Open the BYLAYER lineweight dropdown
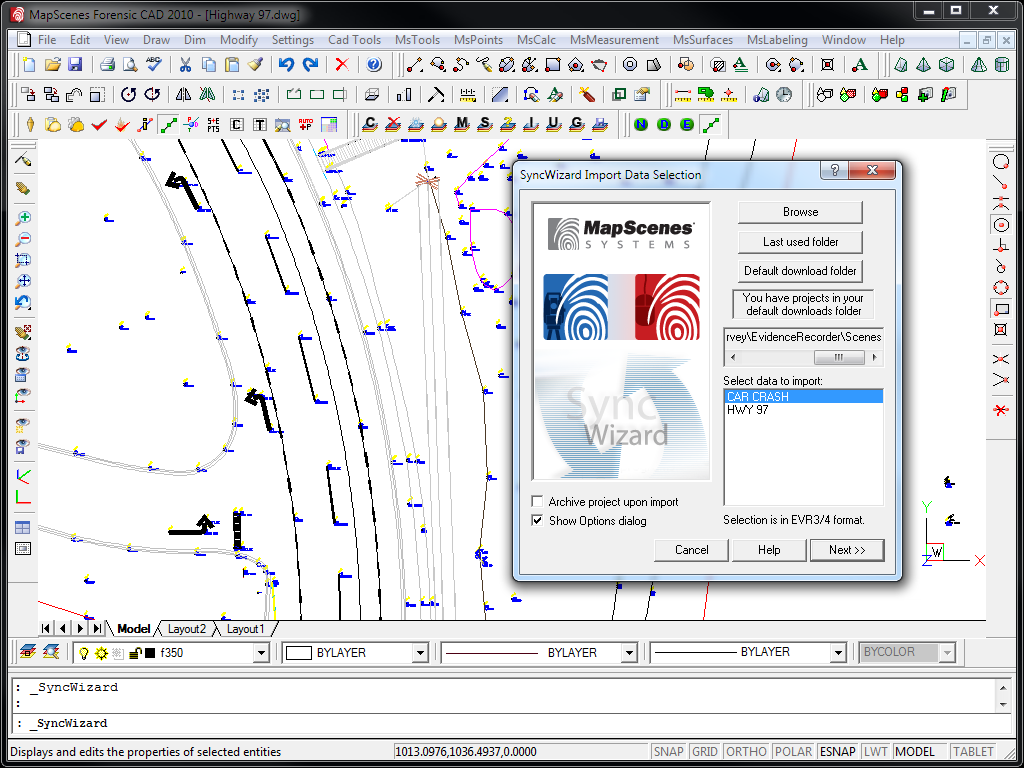This screenshot has width=1024, height=768. click(x=839, y=652)
